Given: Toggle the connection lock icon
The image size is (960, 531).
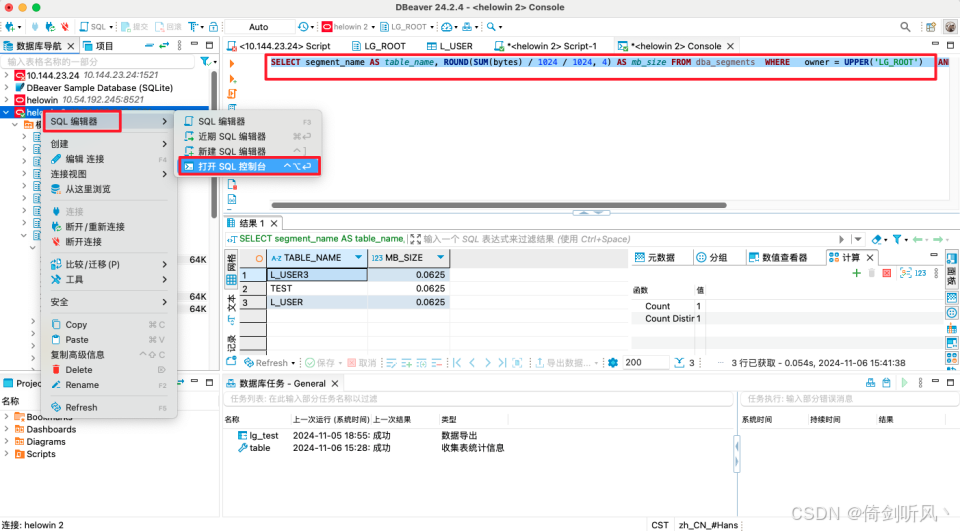Looking at the screenshot, I should [213, 27].
